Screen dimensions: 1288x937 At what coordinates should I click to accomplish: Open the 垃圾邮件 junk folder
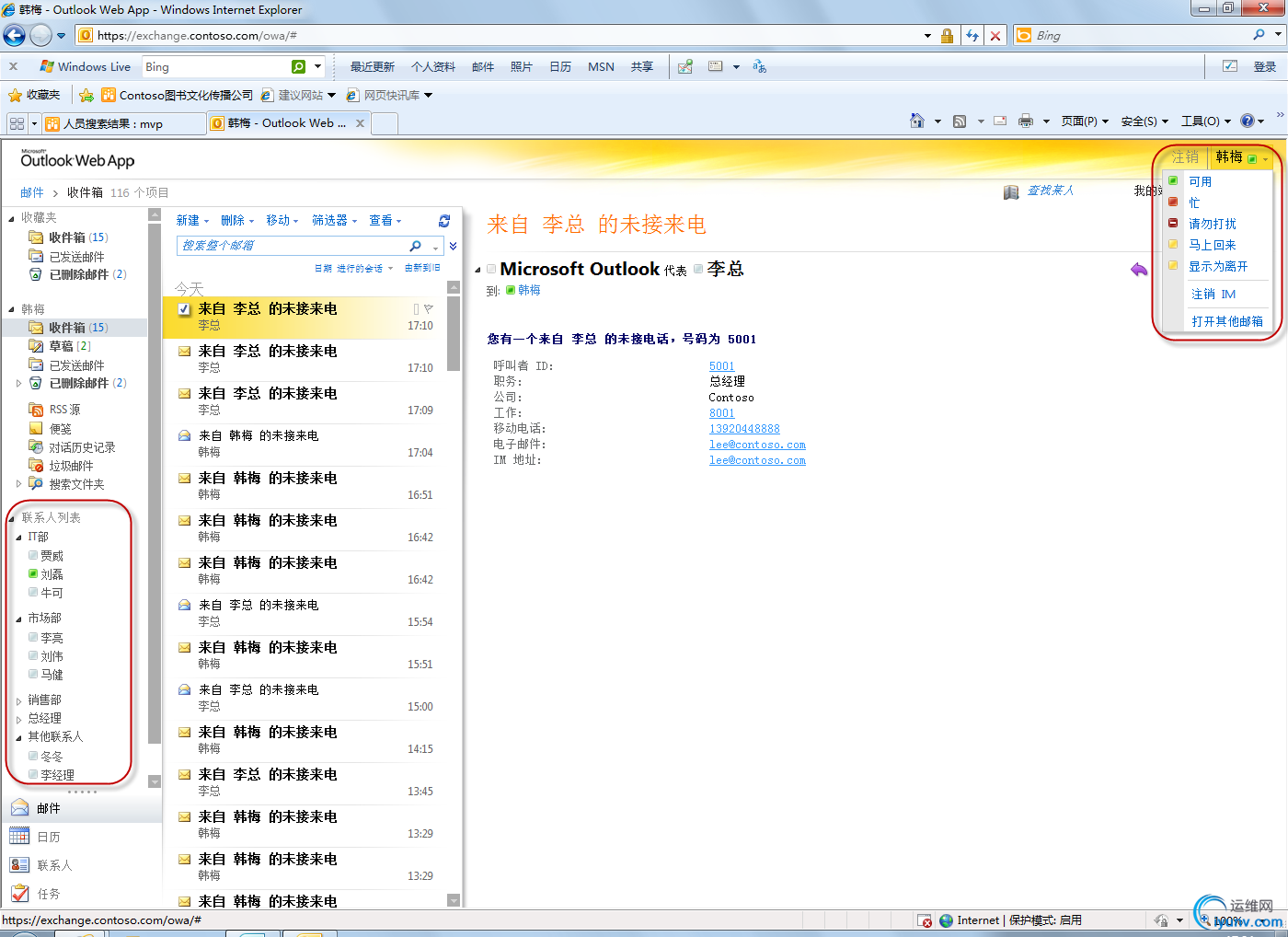tap(61, 466)
